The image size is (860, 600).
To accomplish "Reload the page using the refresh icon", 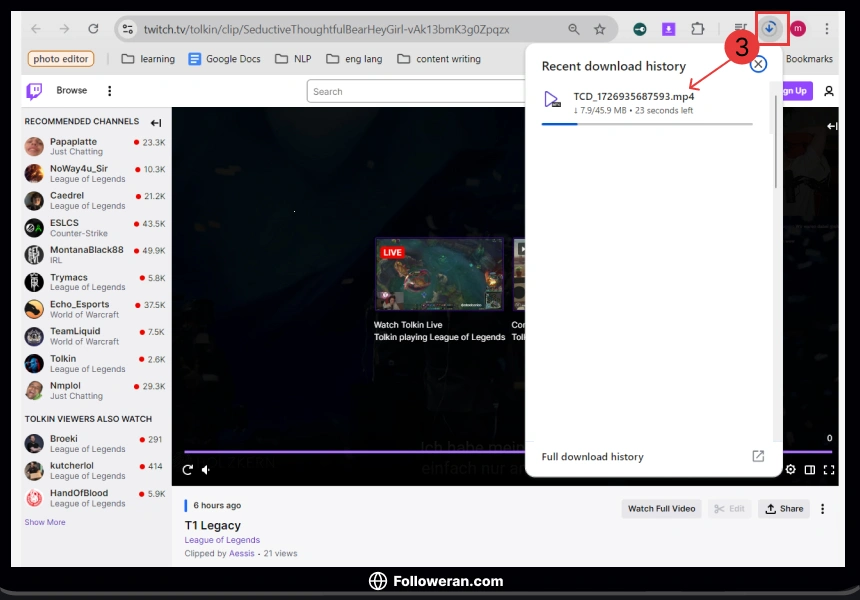I will coord(93,29).
